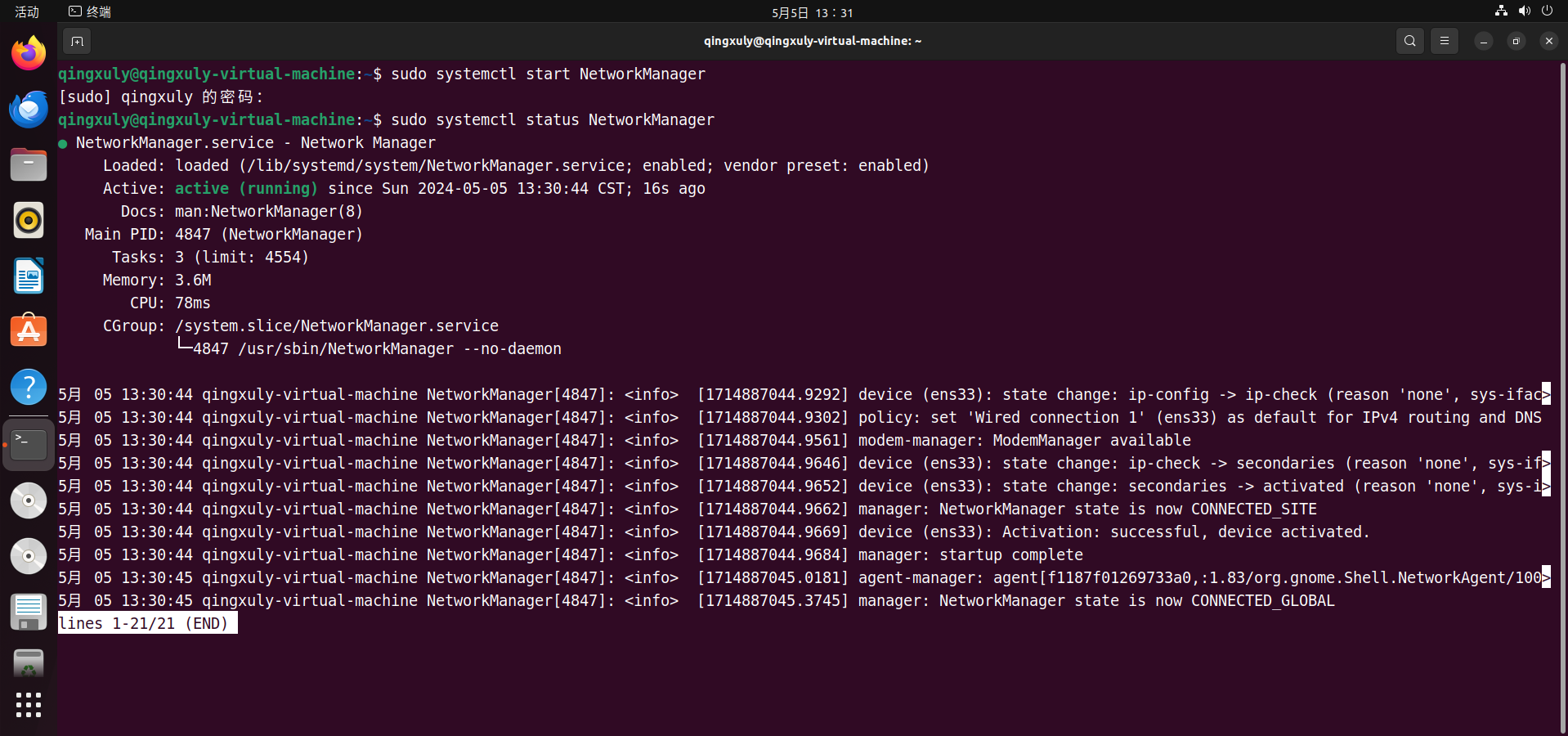The image size is (1568, 736).
Task: Restore the terminal window size
Action: point(1516,41)
